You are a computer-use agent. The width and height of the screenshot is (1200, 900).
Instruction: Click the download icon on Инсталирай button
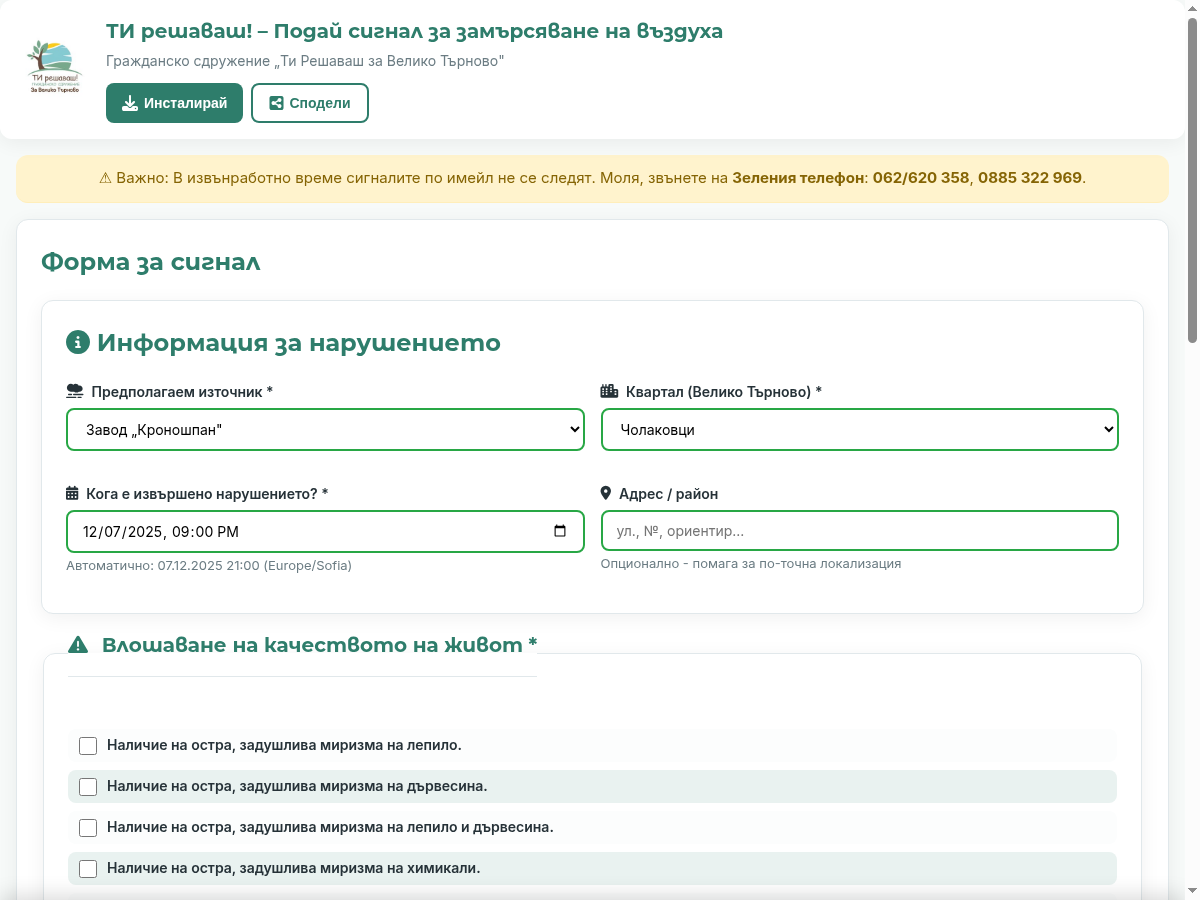click(130, 103)
